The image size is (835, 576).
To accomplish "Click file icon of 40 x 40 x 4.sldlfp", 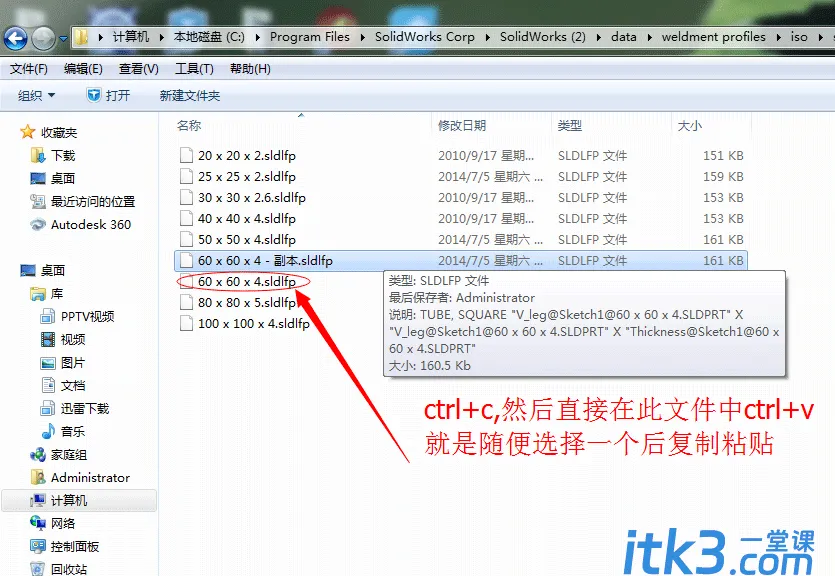I will tap(186, 218).
